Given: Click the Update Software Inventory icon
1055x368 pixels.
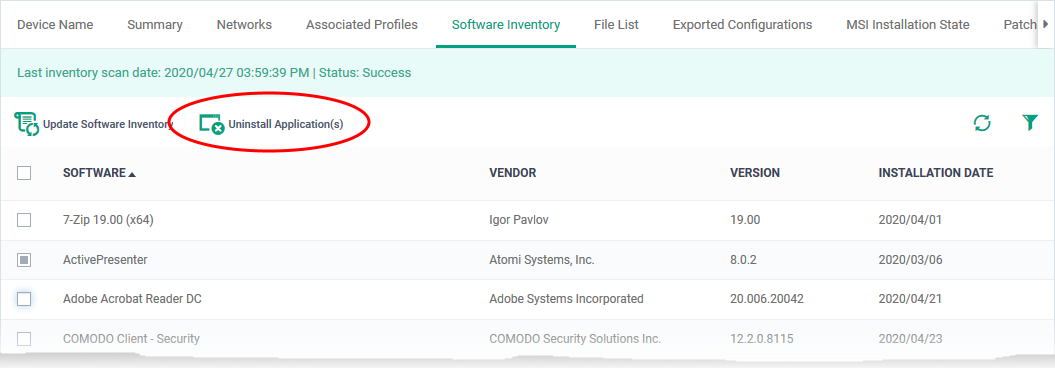Looking at the screenshot, I should tap(26, 124).
